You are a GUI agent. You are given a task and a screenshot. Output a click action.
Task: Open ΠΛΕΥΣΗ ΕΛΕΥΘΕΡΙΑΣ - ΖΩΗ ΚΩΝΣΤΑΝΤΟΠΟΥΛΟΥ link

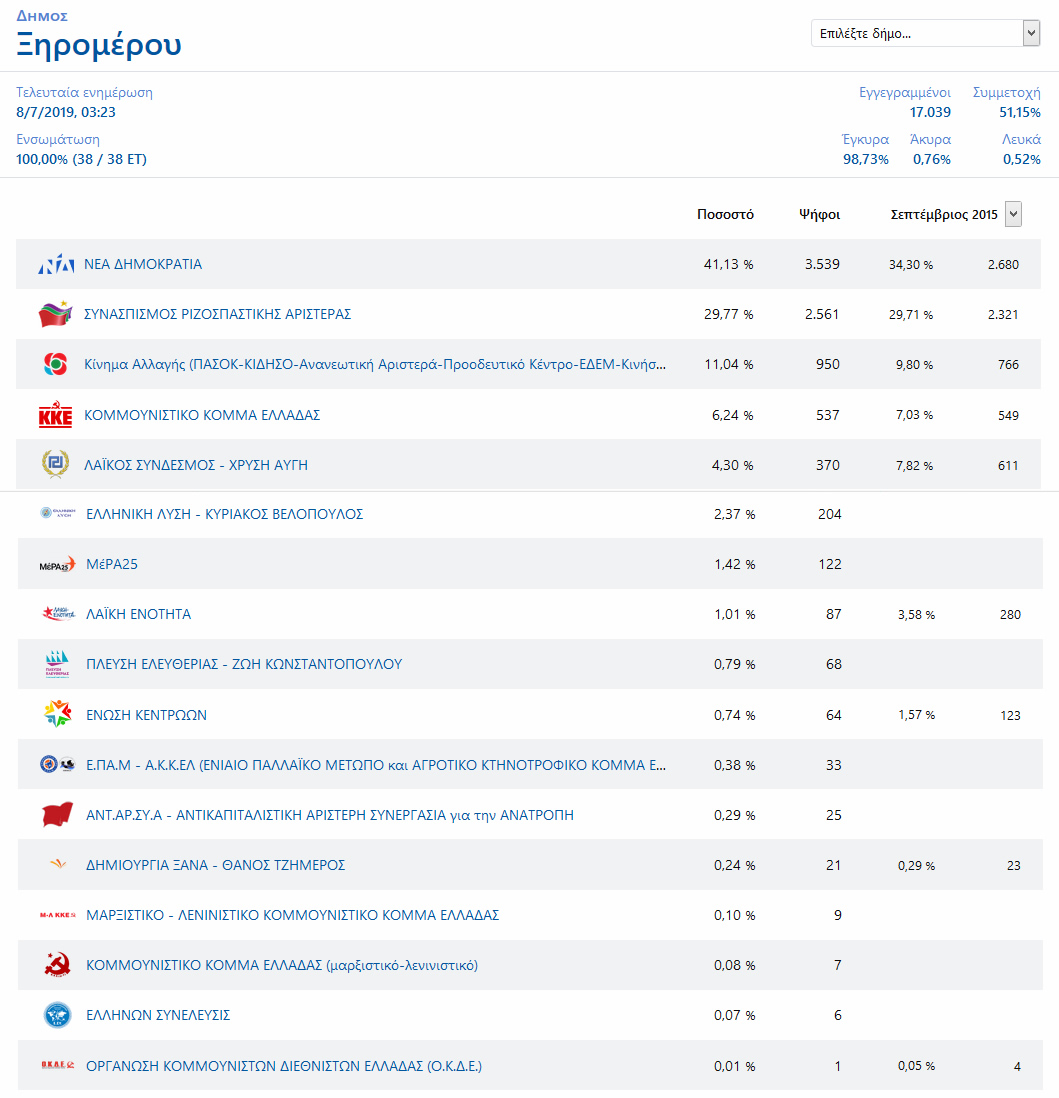tap(244, 664)
